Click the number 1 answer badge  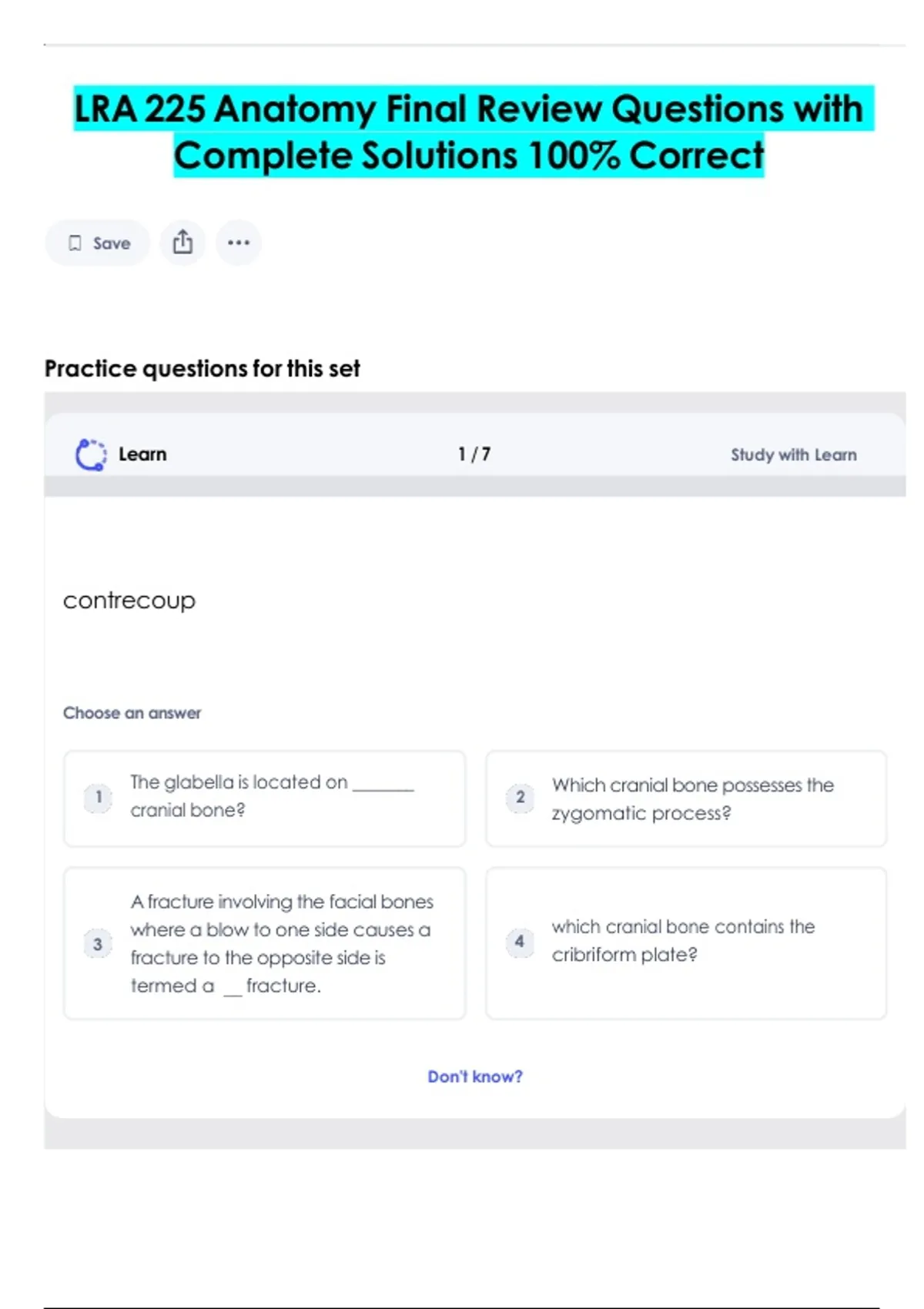98,797
